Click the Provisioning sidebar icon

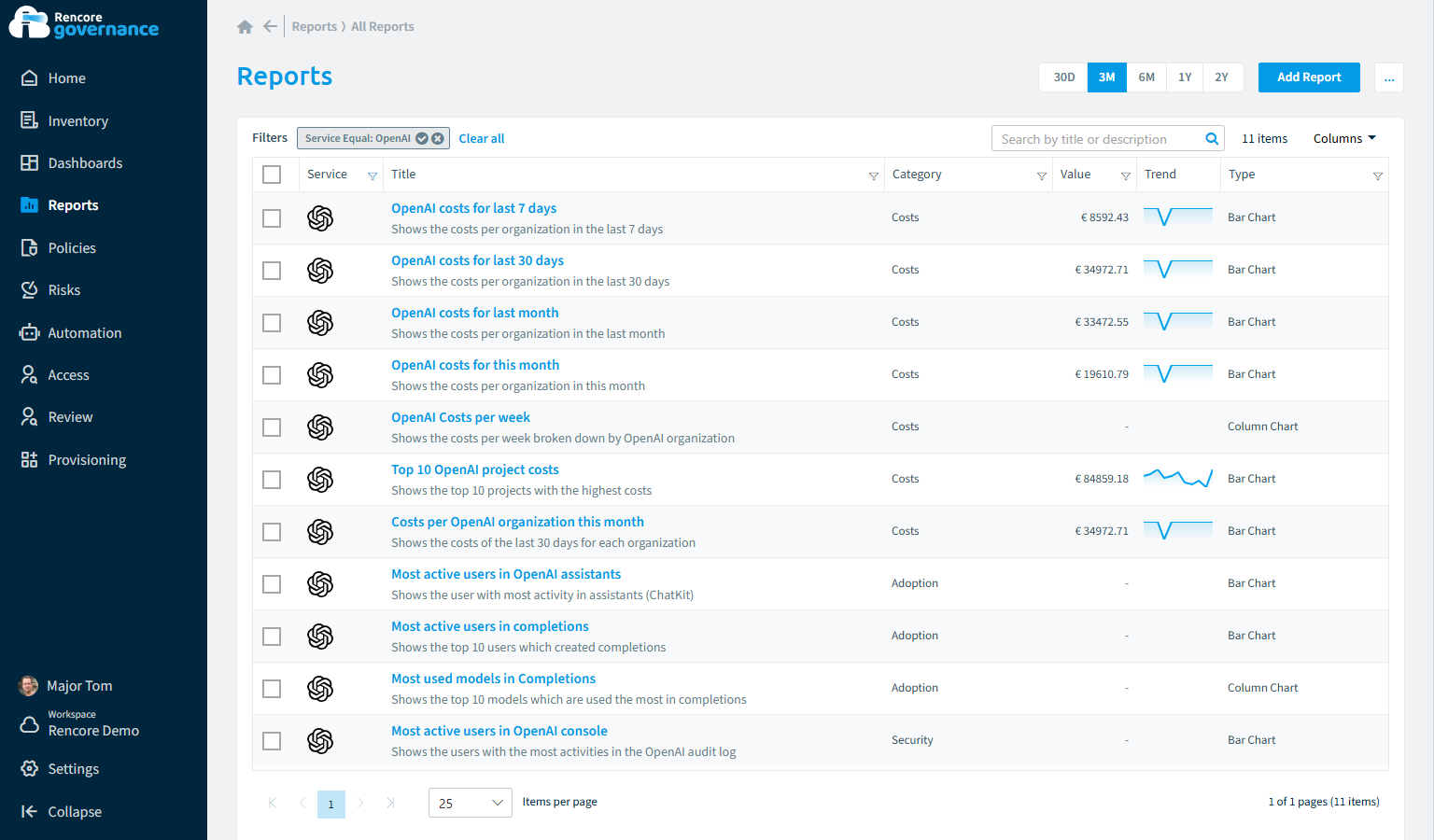pos(29,460)
